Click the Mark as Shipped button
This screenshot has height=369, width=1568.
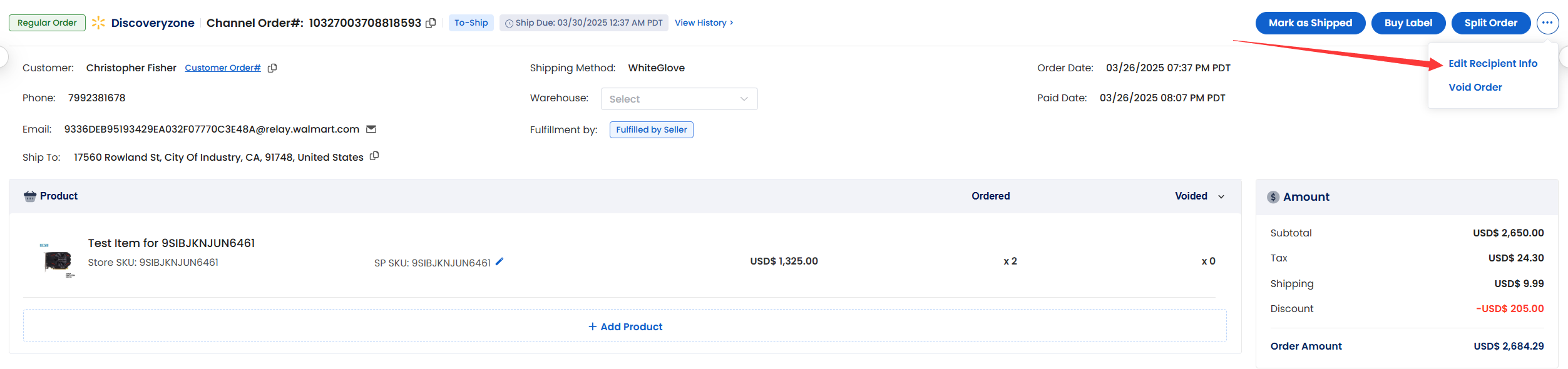tap(1310, 23)
